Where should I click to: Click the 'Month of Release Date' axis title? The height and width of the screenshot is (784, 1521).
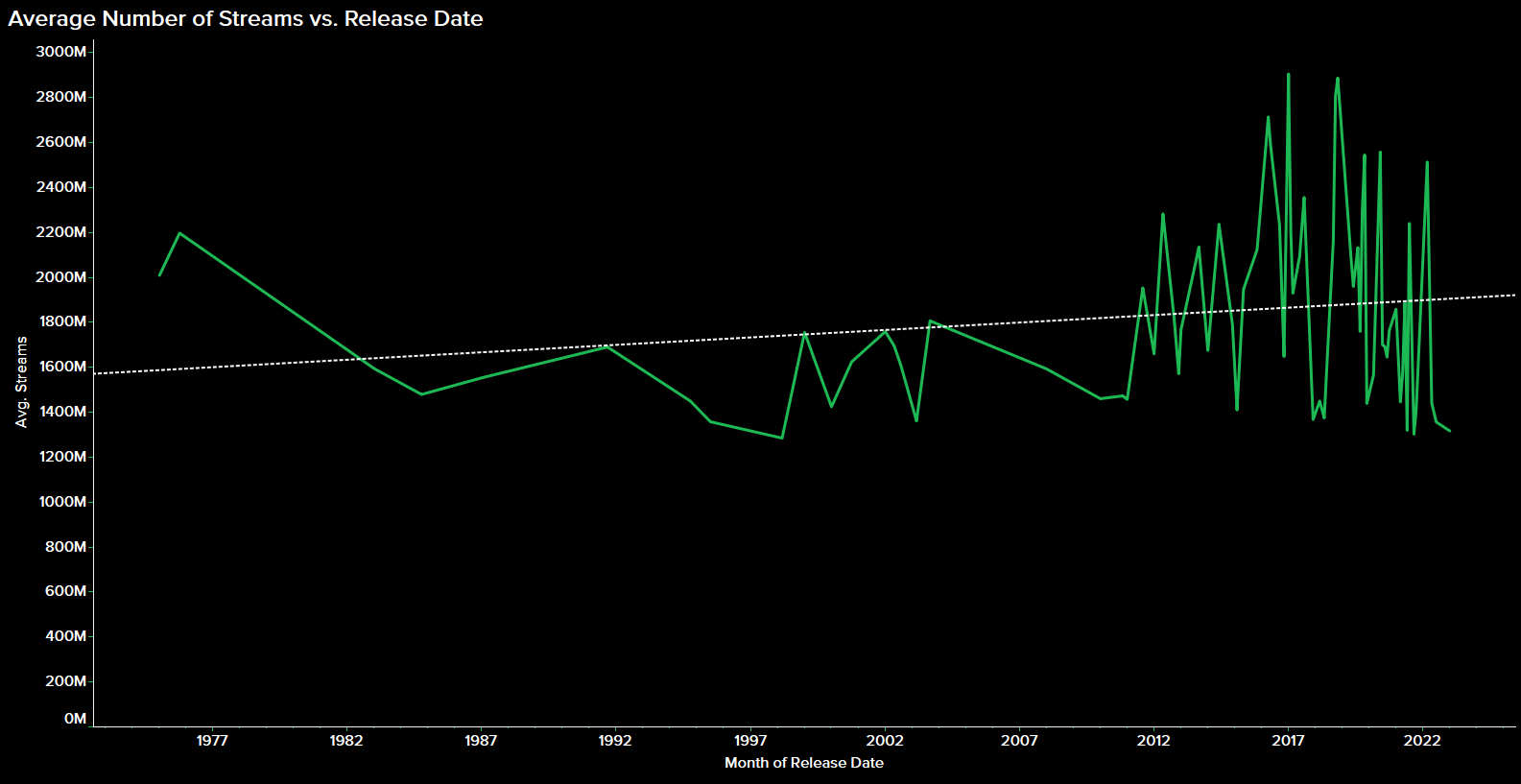coord(803,763)
